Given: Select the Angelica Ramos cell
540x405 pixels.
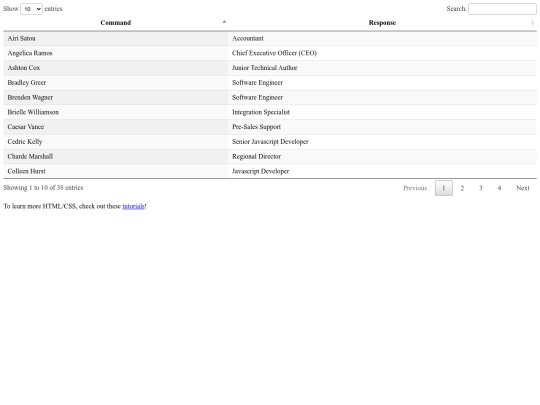Looking at the screenshot, I should 115,53.
